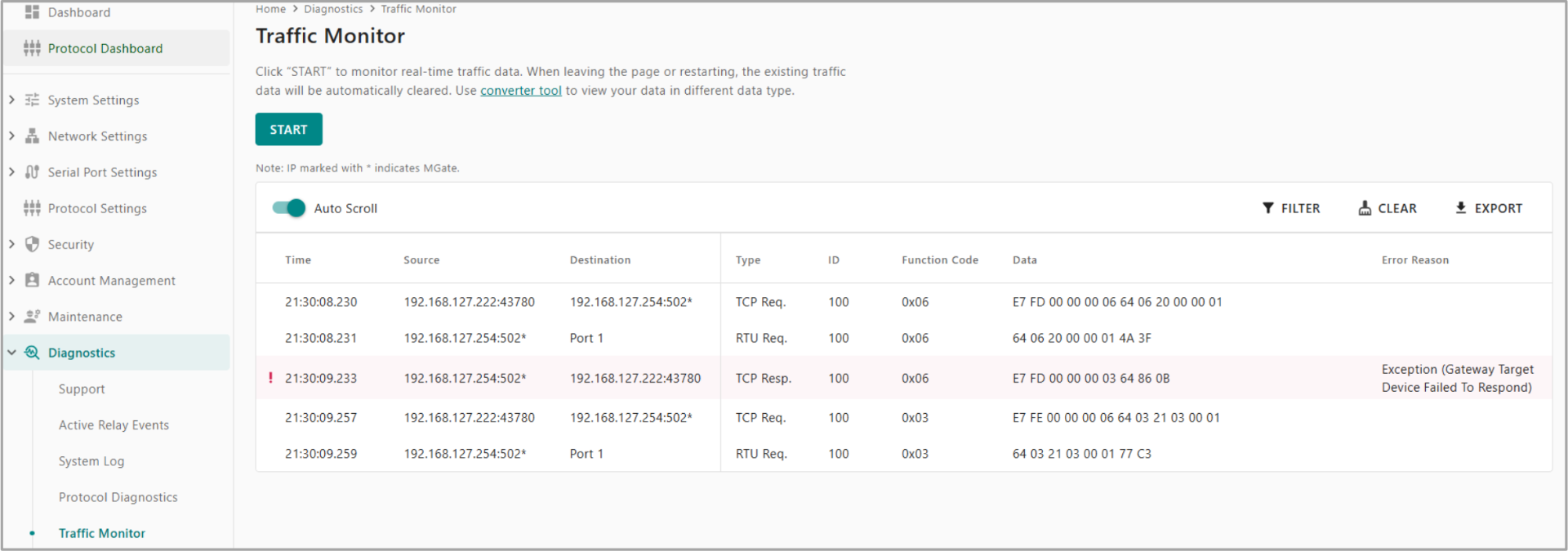This screenshot has width=1568, height=551.
Task: Open the System Log menu item
Action: click(x=91, y=461)
